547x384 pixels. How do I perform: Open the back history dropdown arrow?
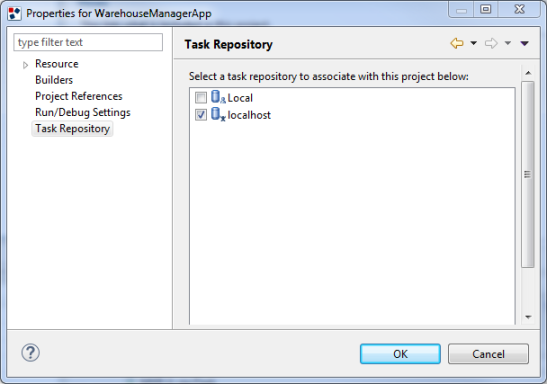tap(473, 43)
